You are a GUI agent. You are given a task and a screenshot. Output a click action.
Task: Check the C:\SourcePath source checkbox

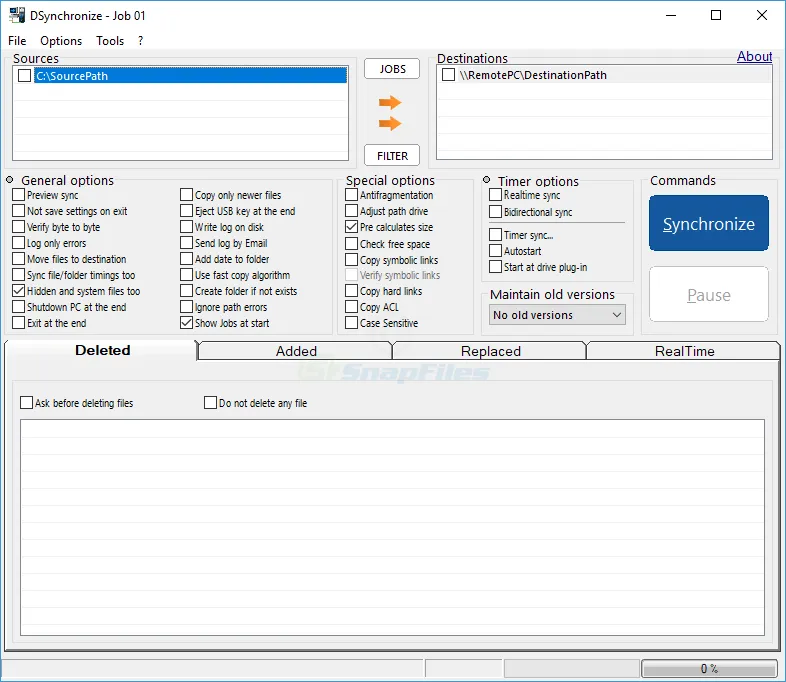[x=24, y=75]
